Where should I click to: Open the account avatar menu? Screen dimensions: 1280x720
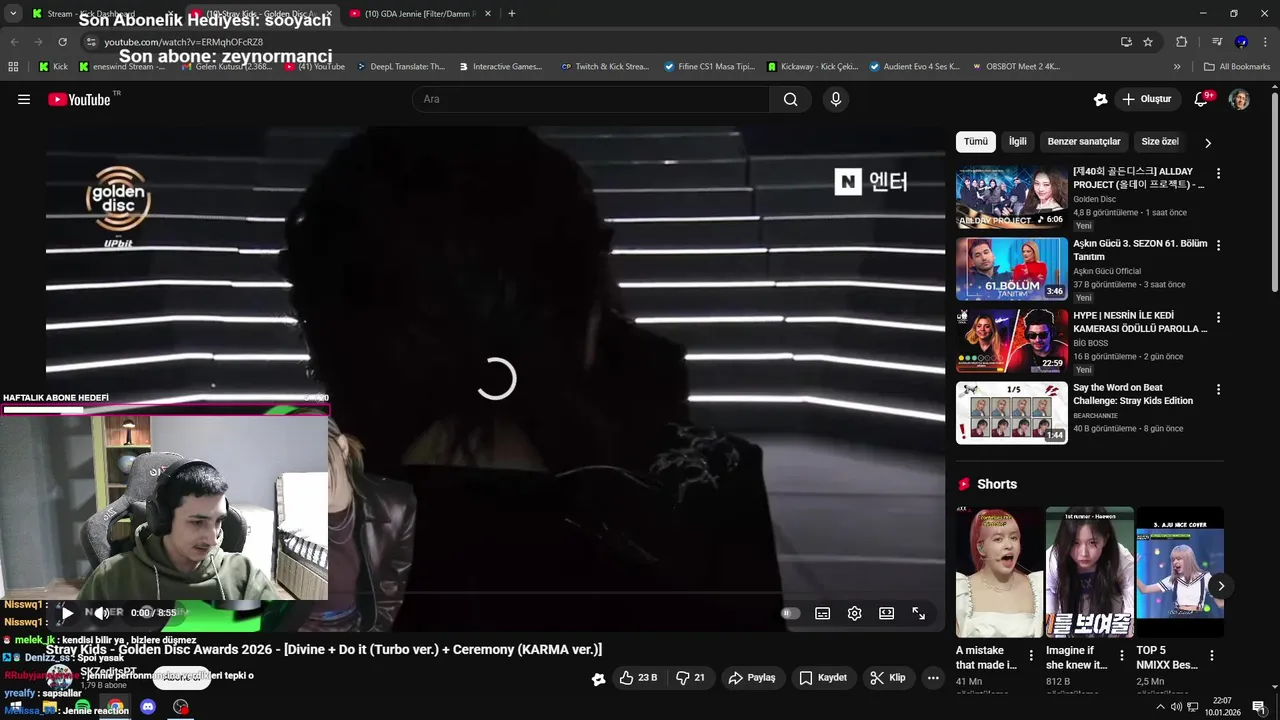tap(1239, 99)
